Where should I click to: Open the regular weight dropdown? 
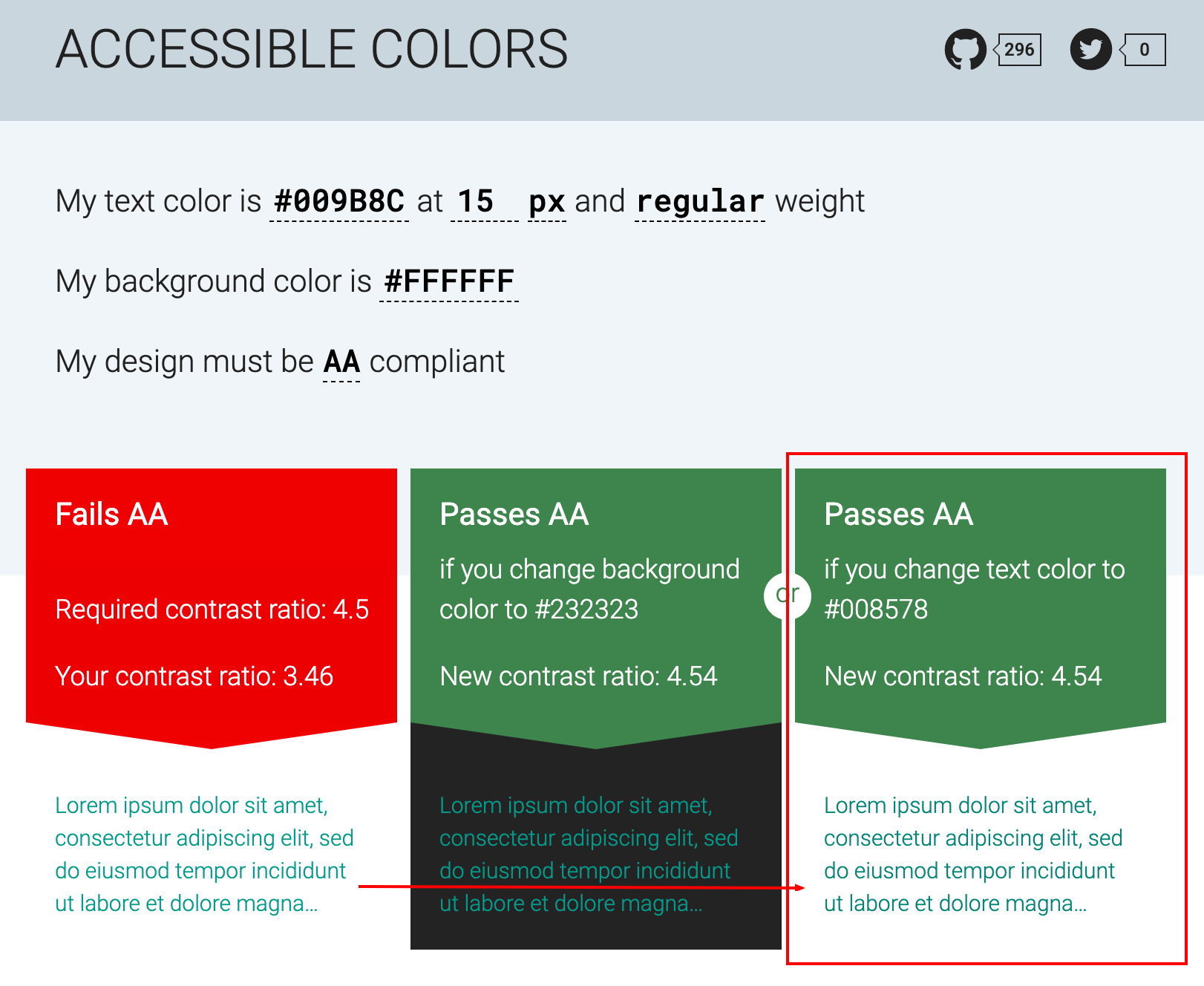700,201
